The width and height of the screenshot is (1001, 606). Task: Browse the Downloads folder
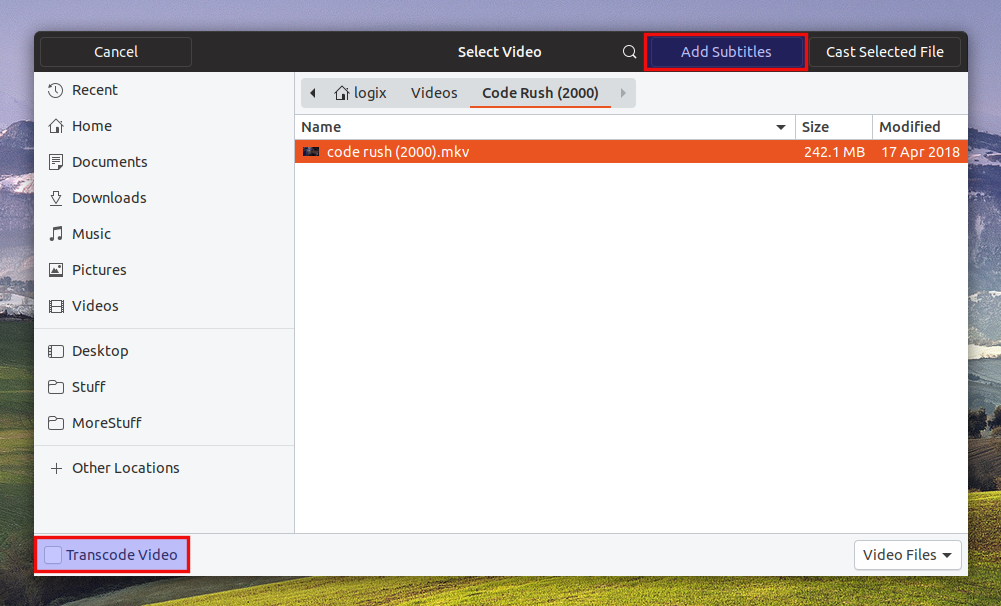[x=108, y=197]
